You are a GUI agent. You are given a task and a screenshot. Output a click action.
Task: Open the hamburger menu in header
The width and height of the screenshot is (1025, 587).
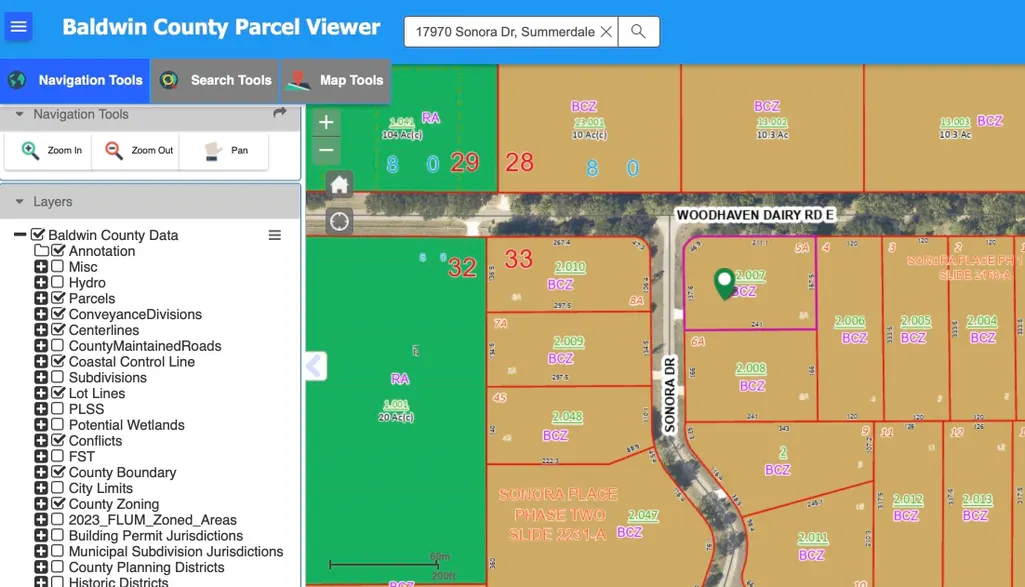[x=18, y=27]
